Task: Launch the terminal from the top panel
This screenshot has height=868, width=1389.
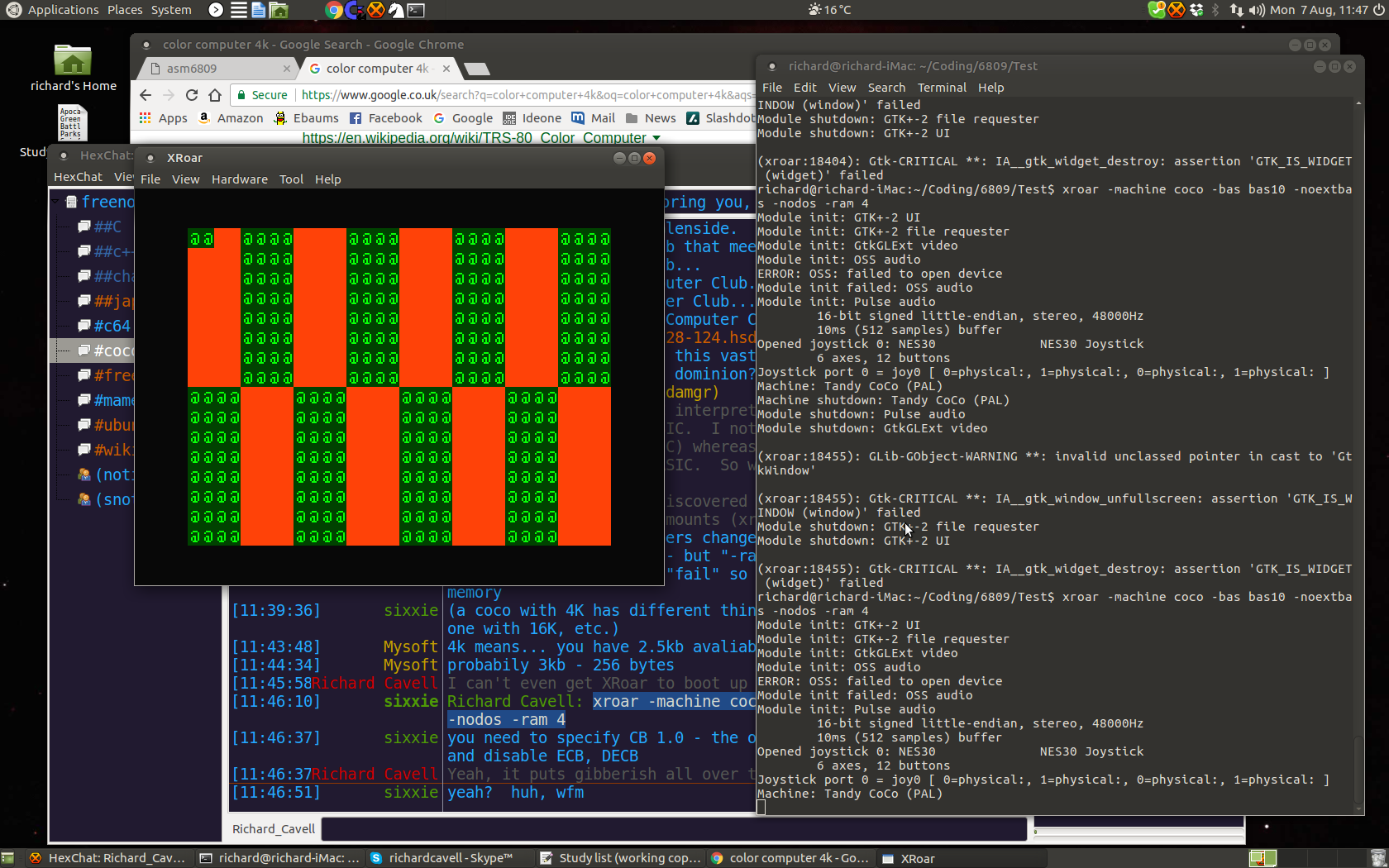Action: (x=416, y=10)
